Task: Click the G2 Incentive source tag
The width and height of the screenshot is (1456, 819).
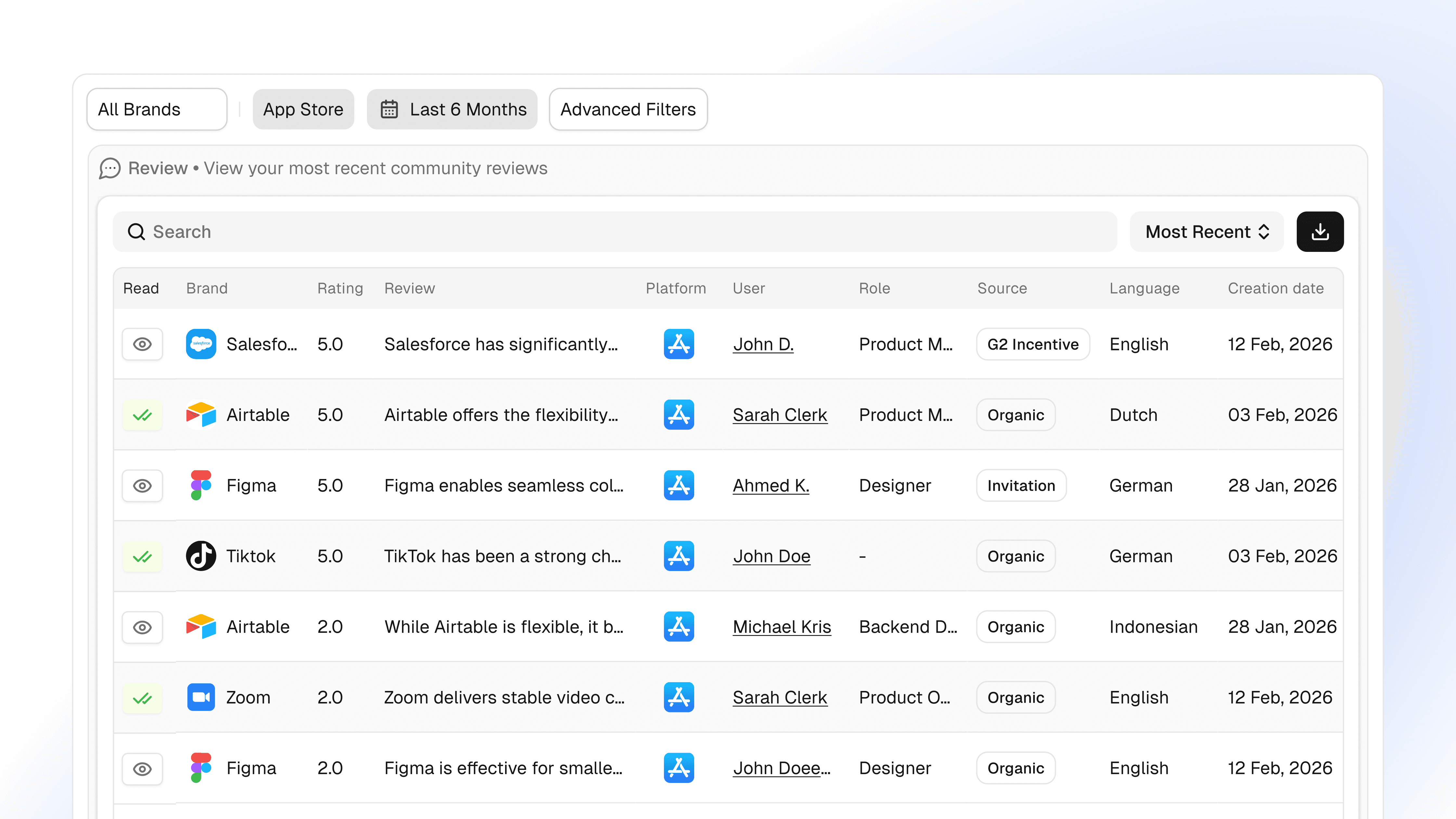Action: click(1032, 344)
